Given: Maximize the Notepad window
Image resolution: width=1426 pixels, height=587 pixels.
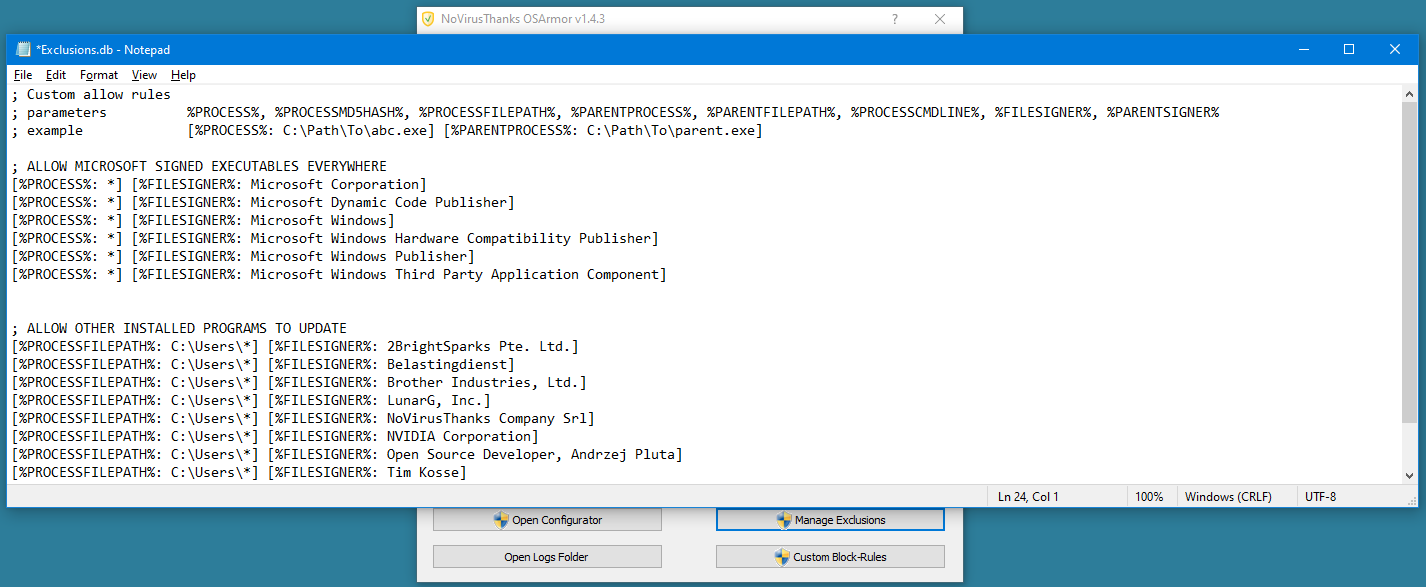Looking at the screenshot, I should tap(1349, 49).
